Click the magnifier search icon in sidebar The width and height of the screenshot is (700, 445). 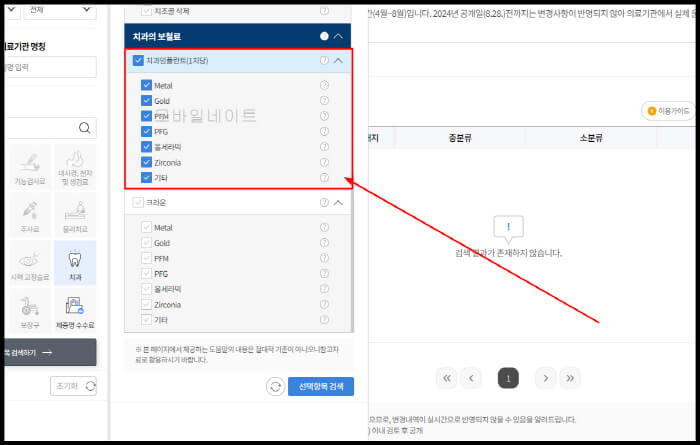[84, 128]
